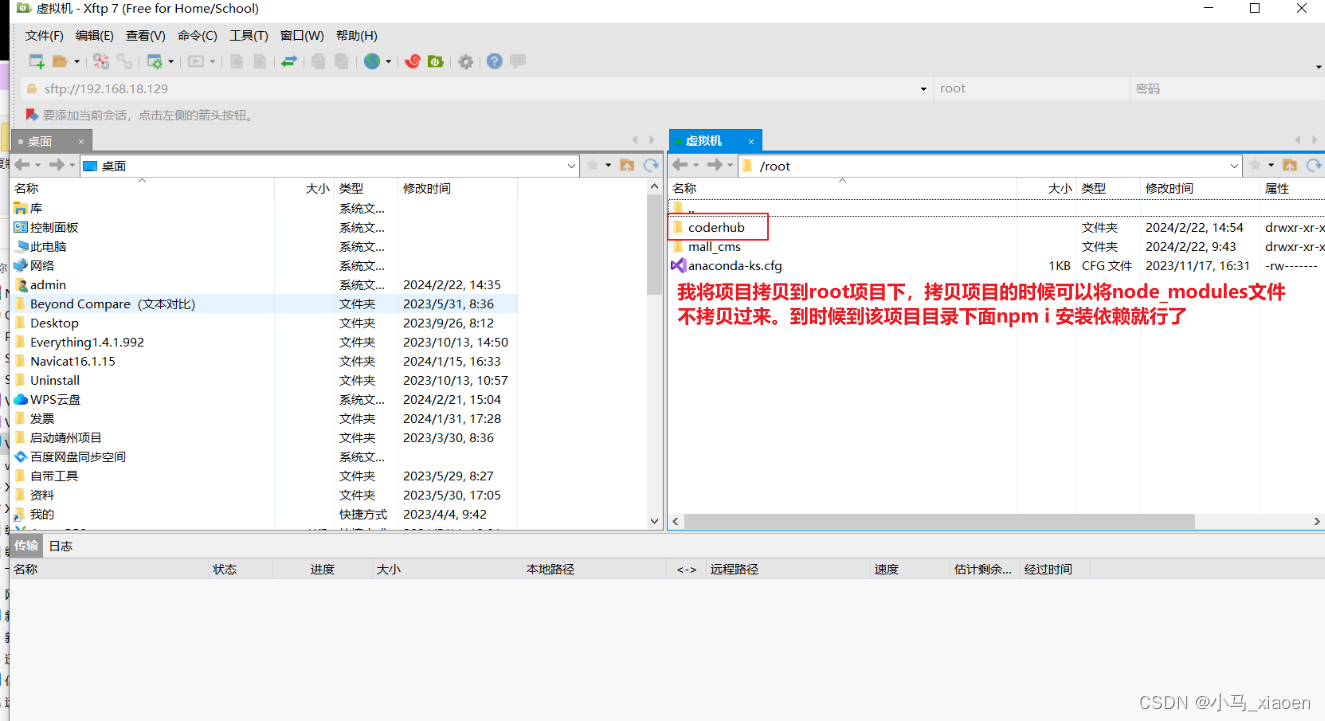This screenshot has height=721, width=1325.
Task: Click the session Properties window-gear icon
Action: tap(154, 62)
